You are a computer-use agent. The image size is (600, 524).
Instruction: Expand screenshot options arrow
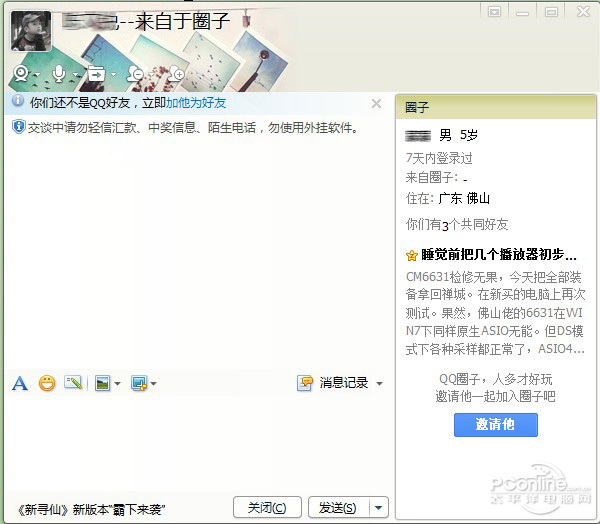click(153, 384)
